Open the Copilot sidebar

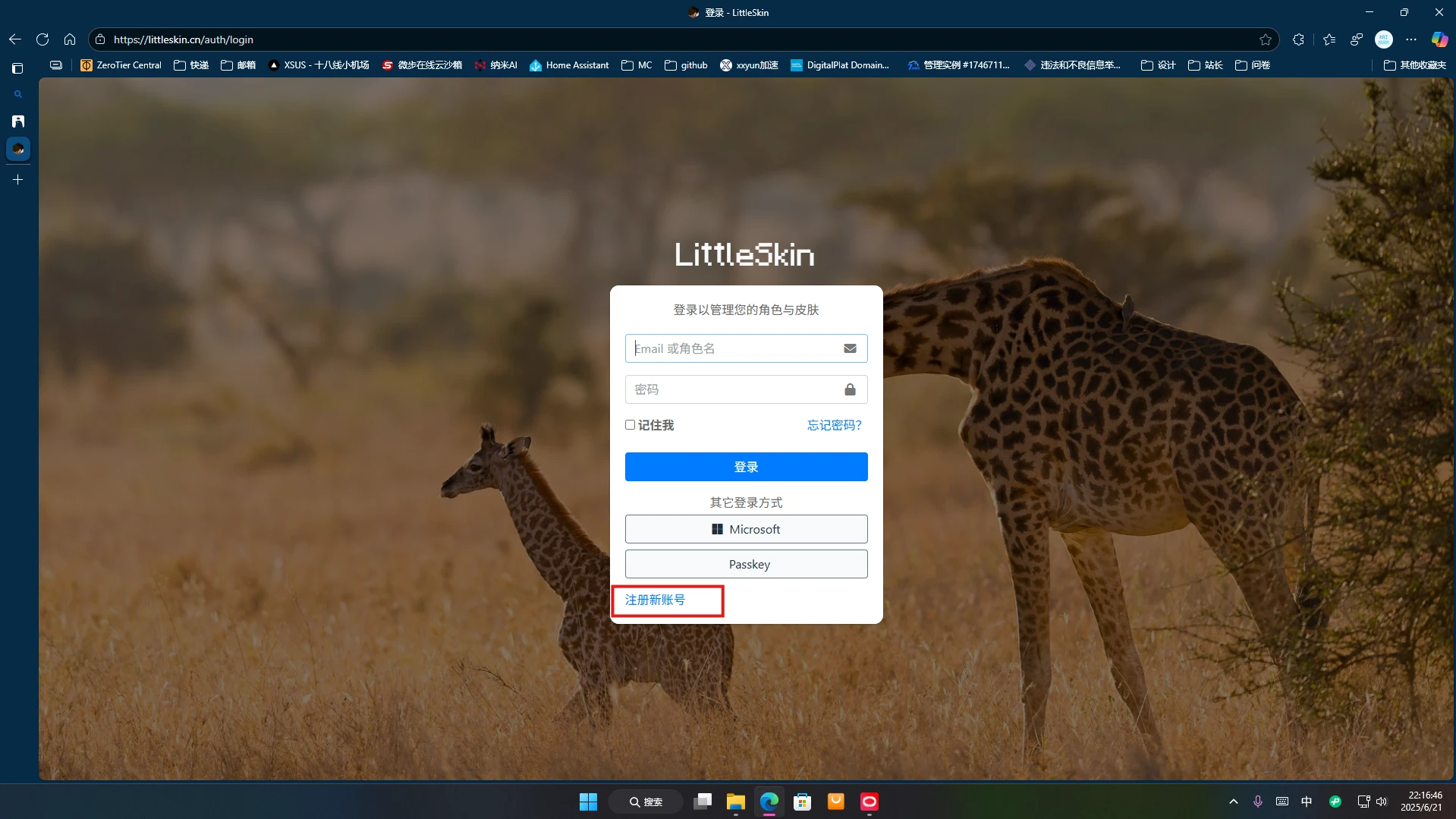tap(1439, 39)
